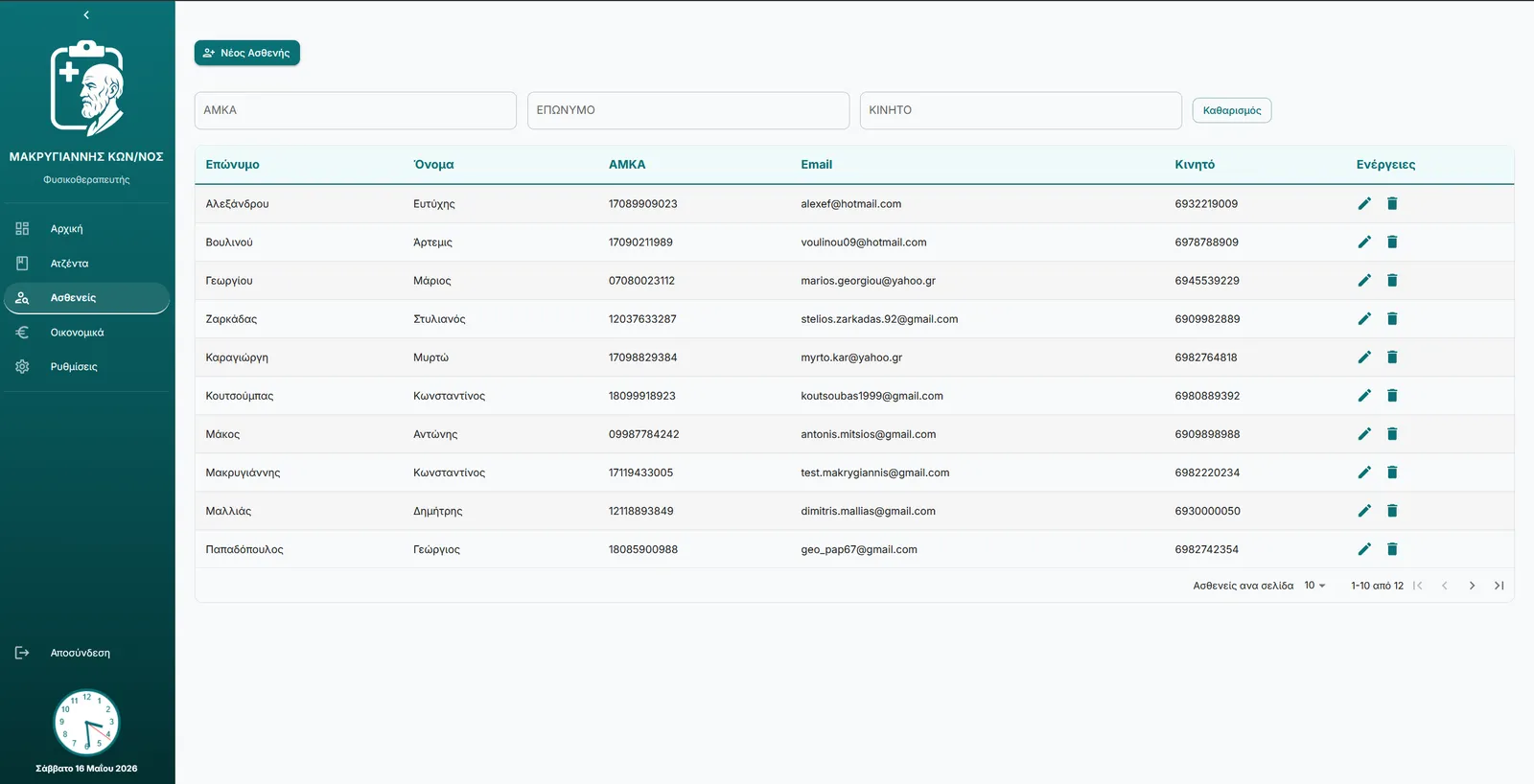1534x784 pixels.
Task: Open Ατζέντα in the sidebar
Action: (86, 264)
